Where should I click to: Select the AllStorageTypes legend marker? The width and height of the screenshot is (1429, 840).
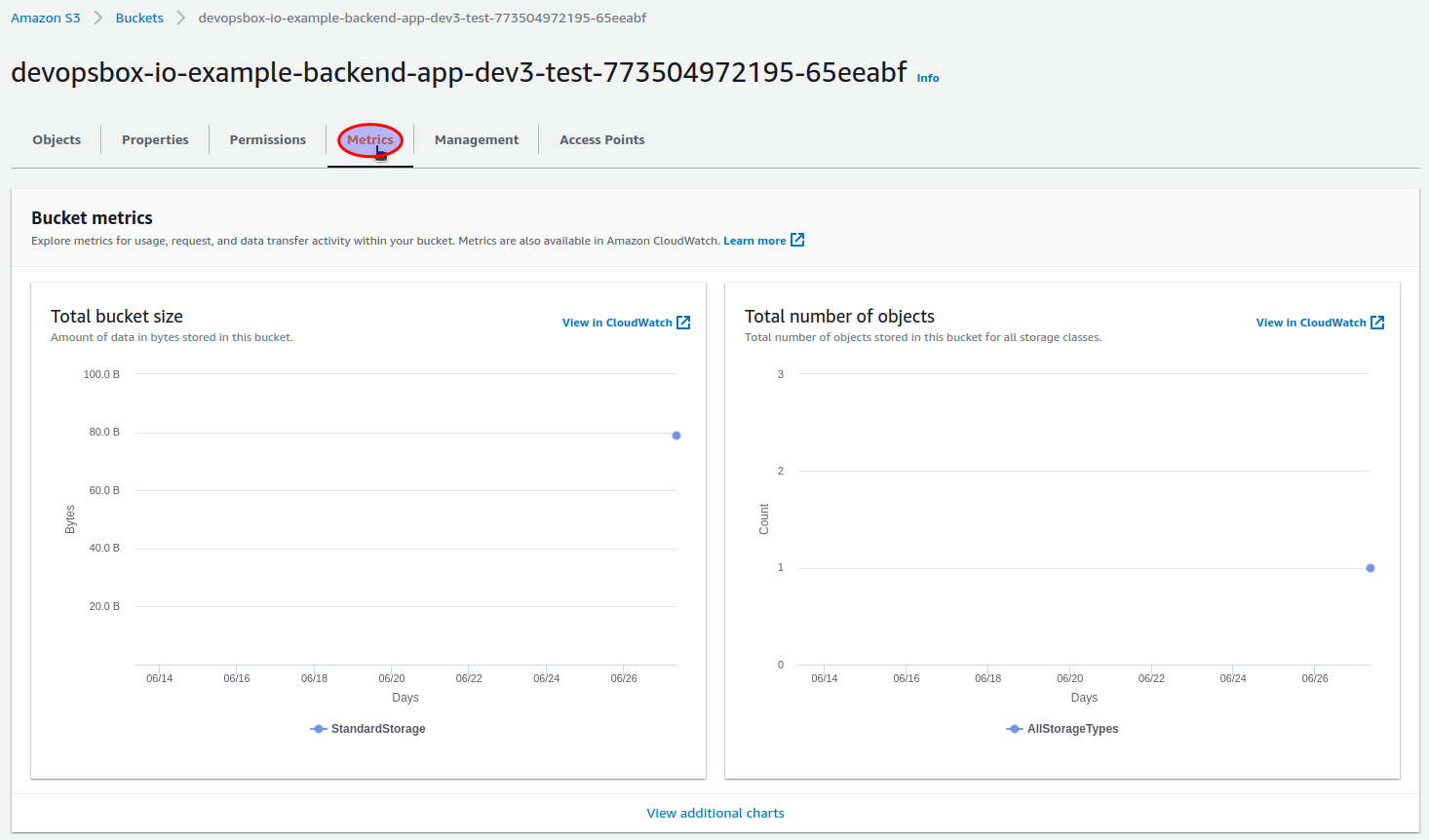1014,728
